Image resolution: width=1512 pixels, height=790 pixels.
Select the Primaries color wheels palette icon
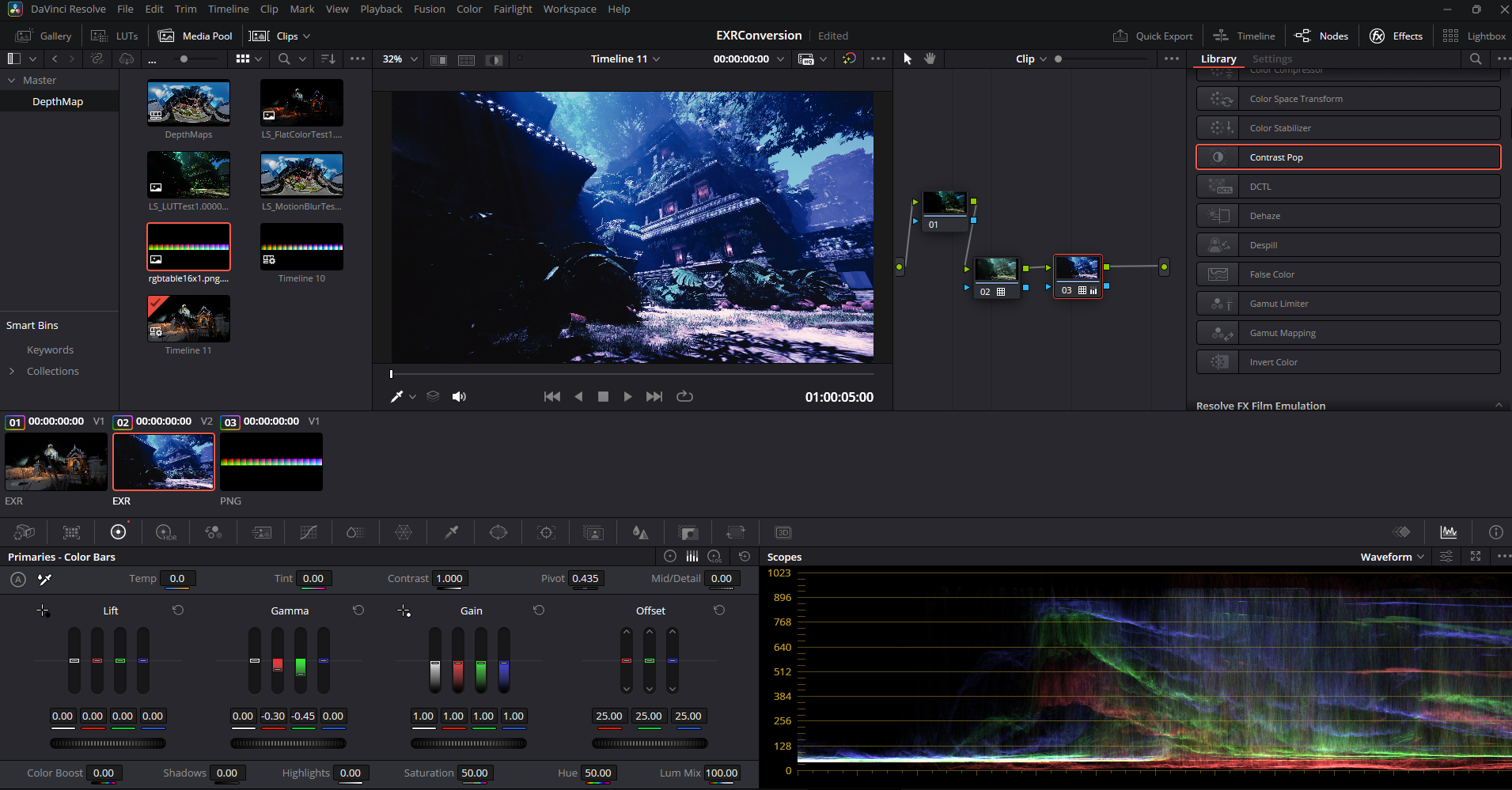119,532
